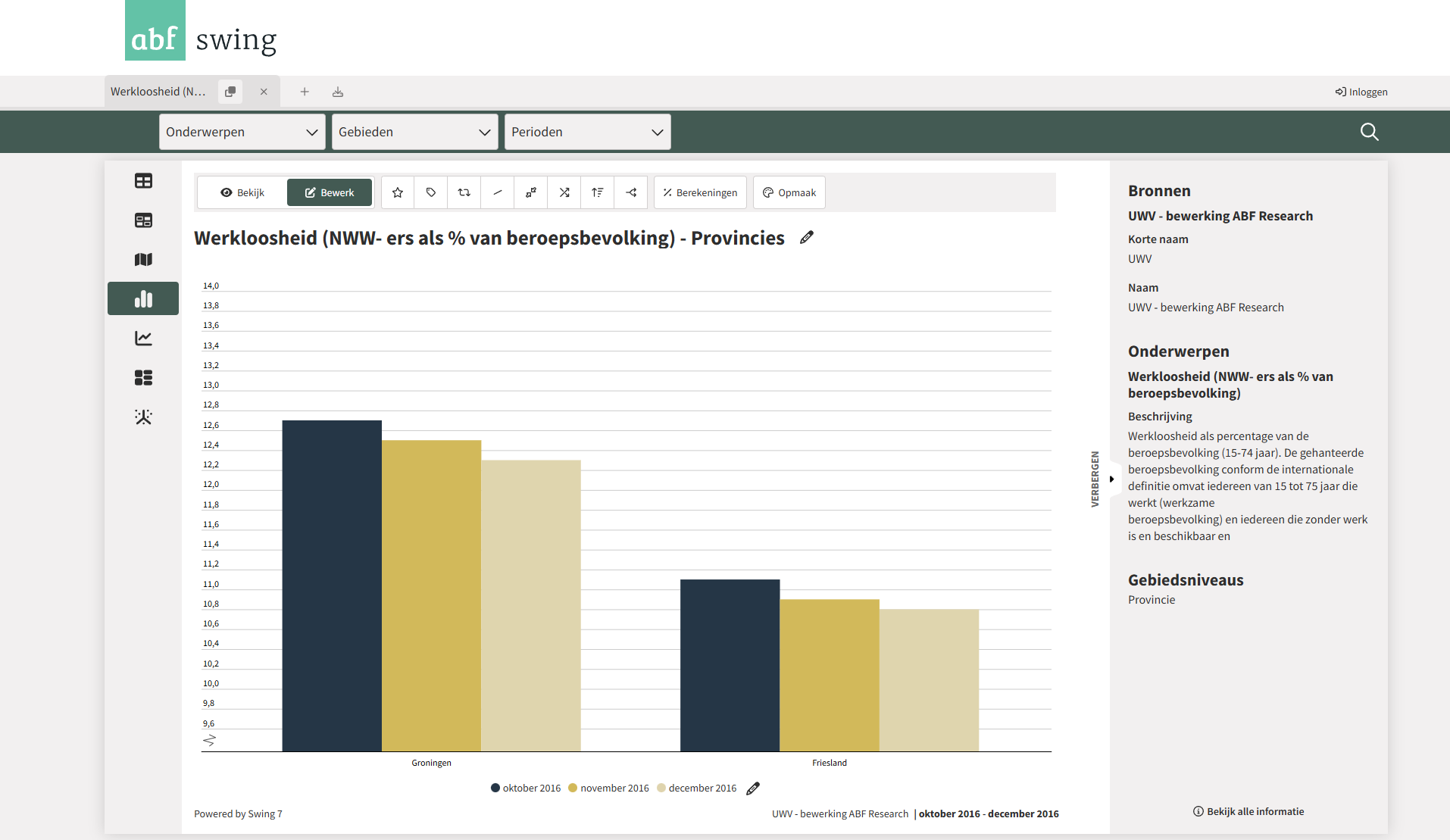Click the Friesland oktober 2016 dark bar
Screen dimensions: 1450x840
click(730, 665)
